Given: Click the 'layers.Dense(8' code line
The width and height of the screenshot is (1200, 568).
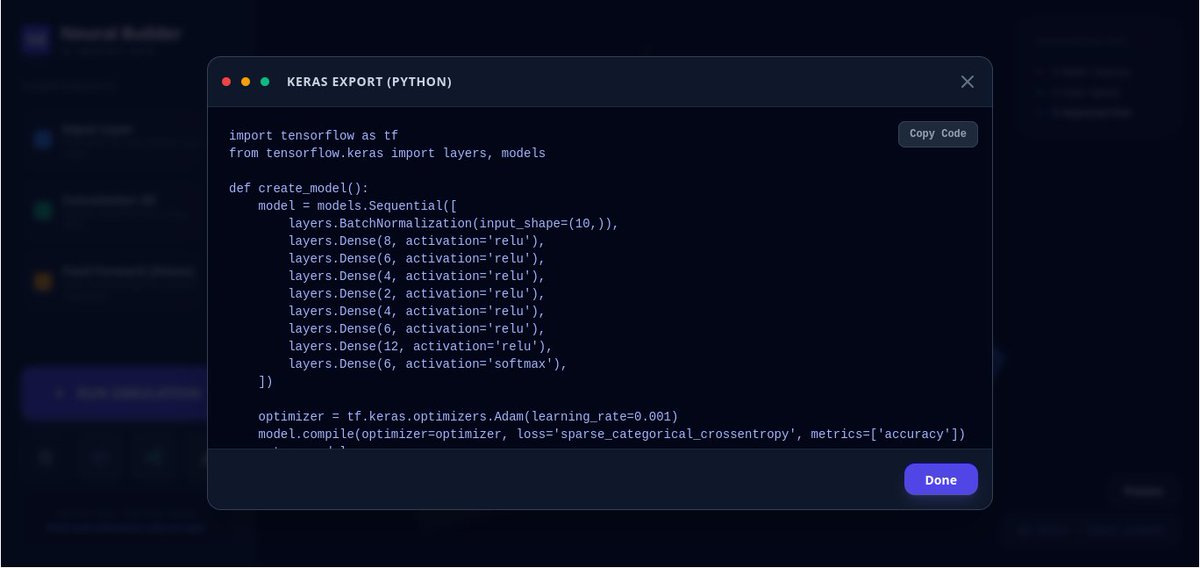Looking at the screenshot, I should click(417, 241).
